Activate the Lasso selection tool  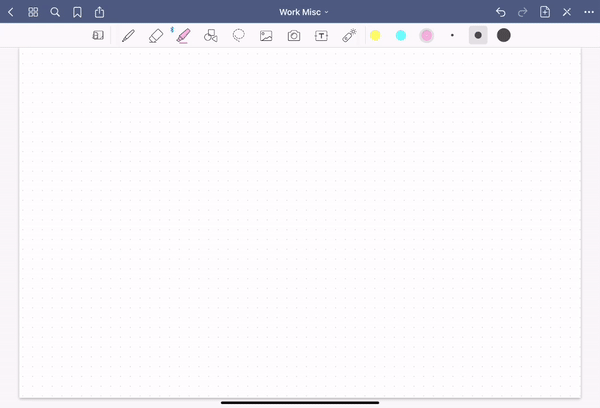[x=239, y=35]
